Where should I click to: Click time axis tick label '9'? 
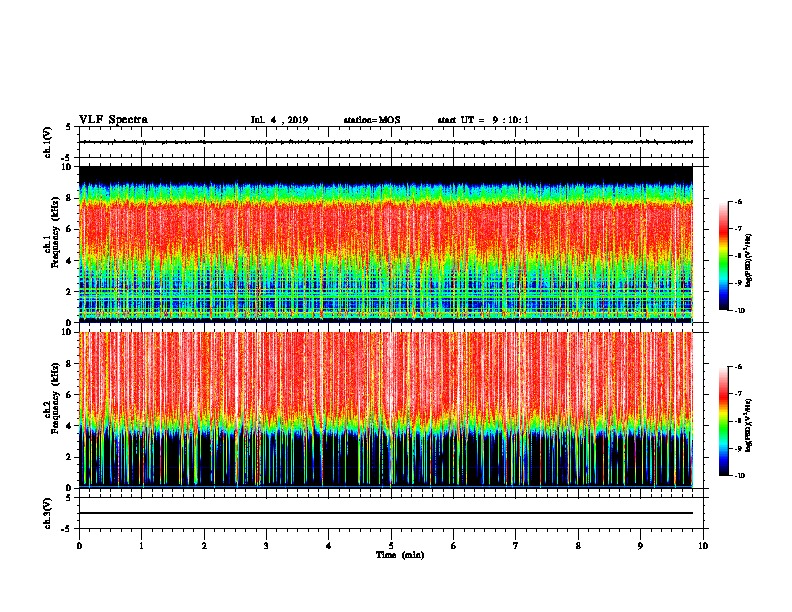coord(640,546)
